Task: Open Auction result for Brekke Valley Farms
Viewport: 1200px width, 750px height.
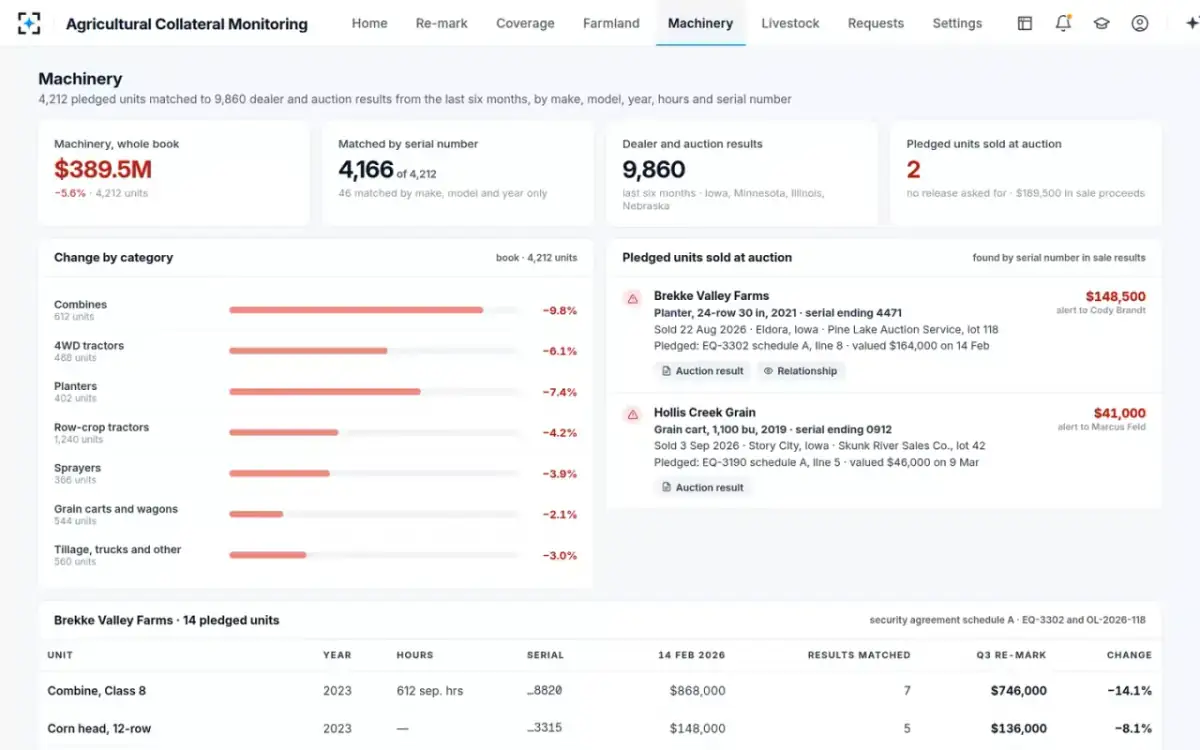Action: [702, 371]
